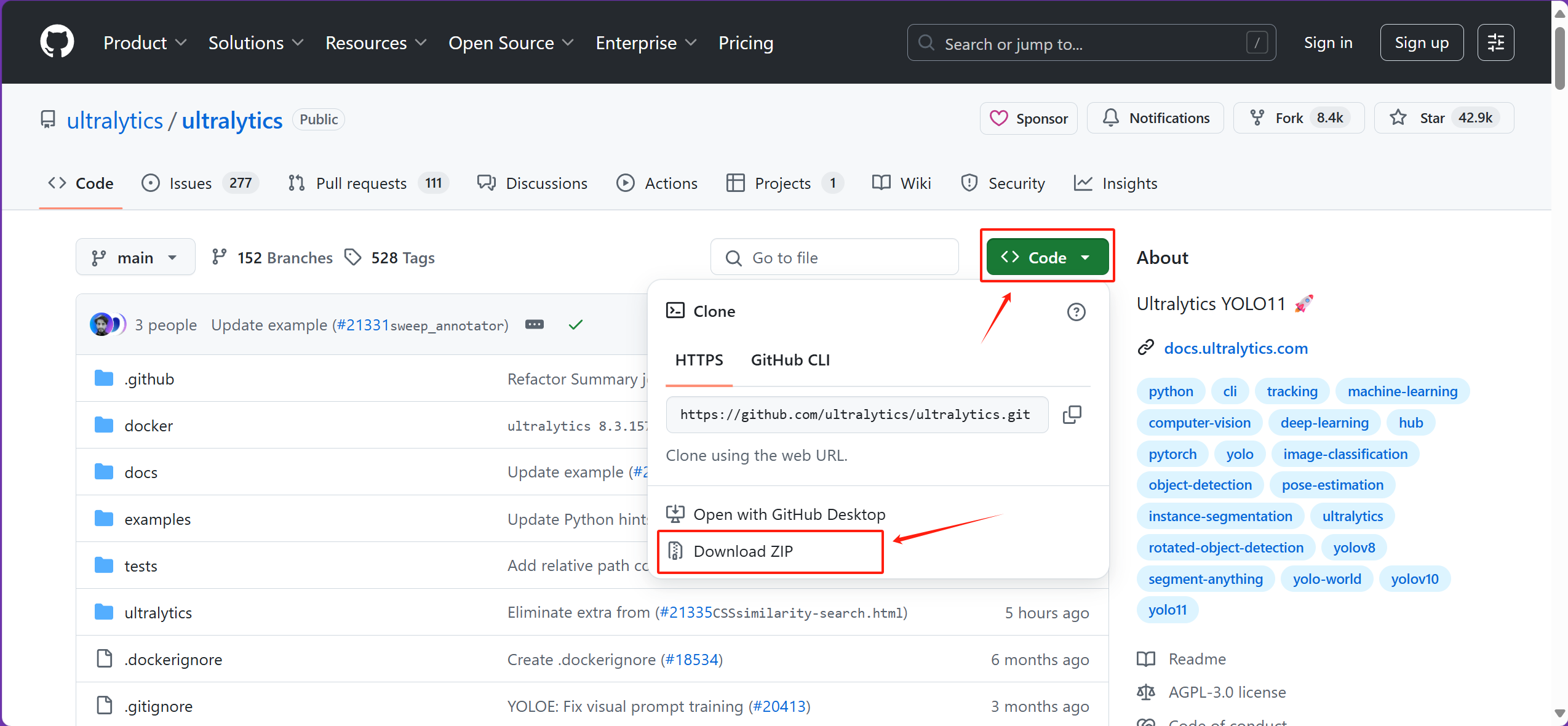Click the object-detection topic tag
The width and height of the screenshot is (1568, 726).
(x=1200, y=485)
